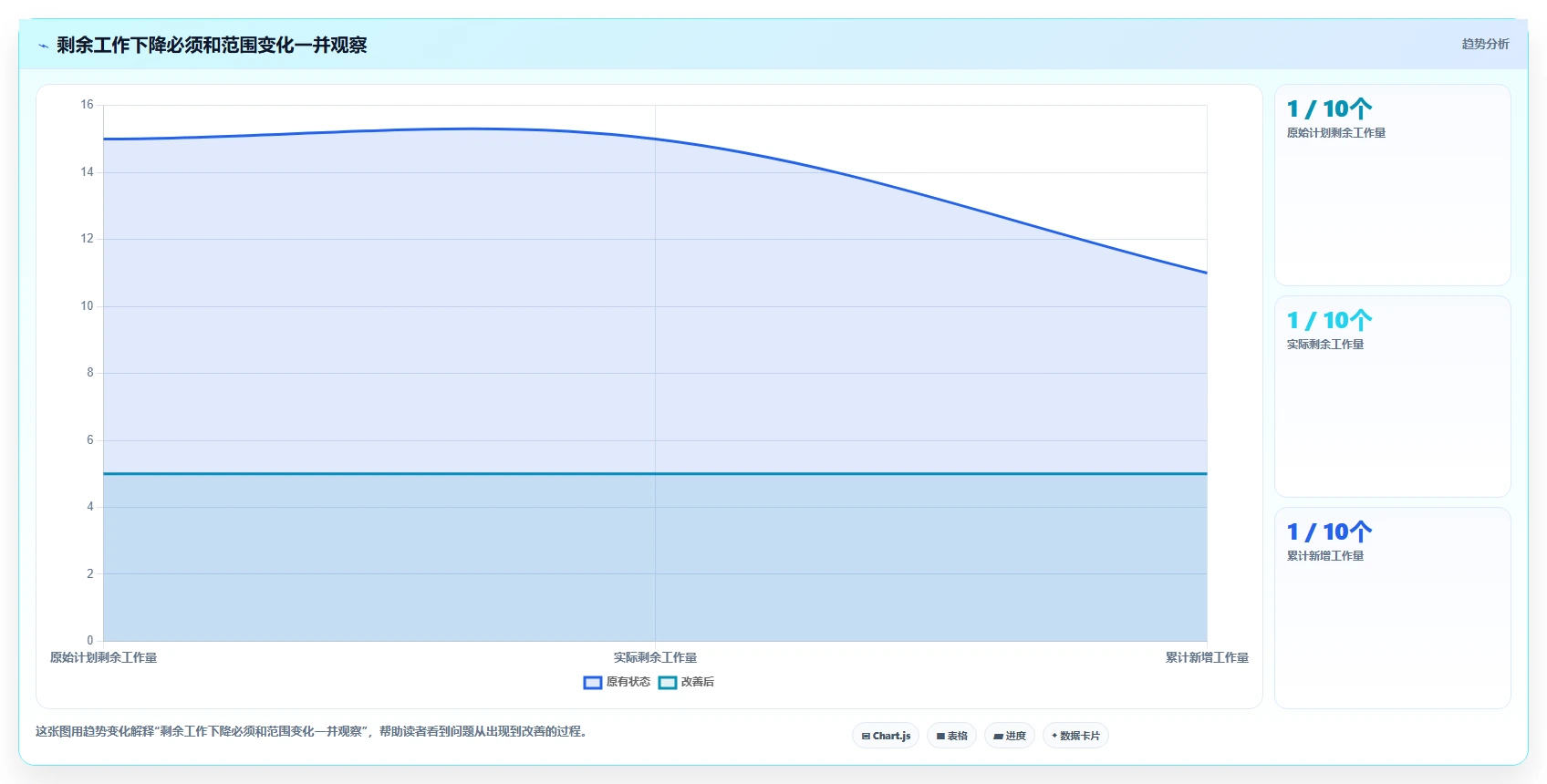The width and height of the screenshot is (1547, 784).
Task: Click y-axis value 14
Action: 87,172
